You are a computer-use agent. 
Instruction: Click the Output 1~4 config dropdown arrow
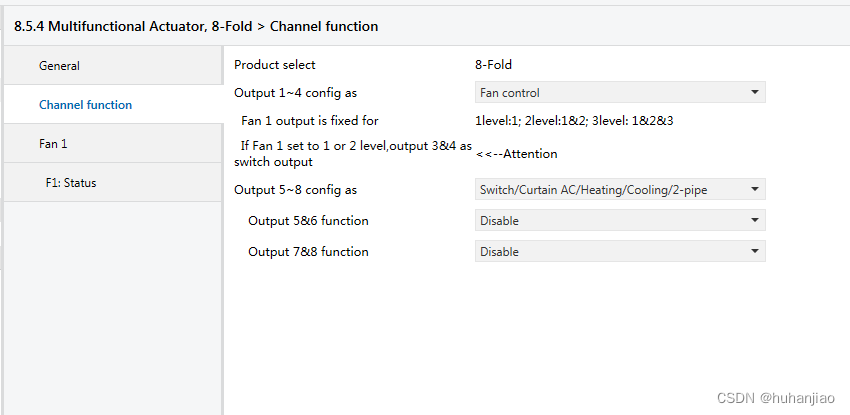pos(753,93)
